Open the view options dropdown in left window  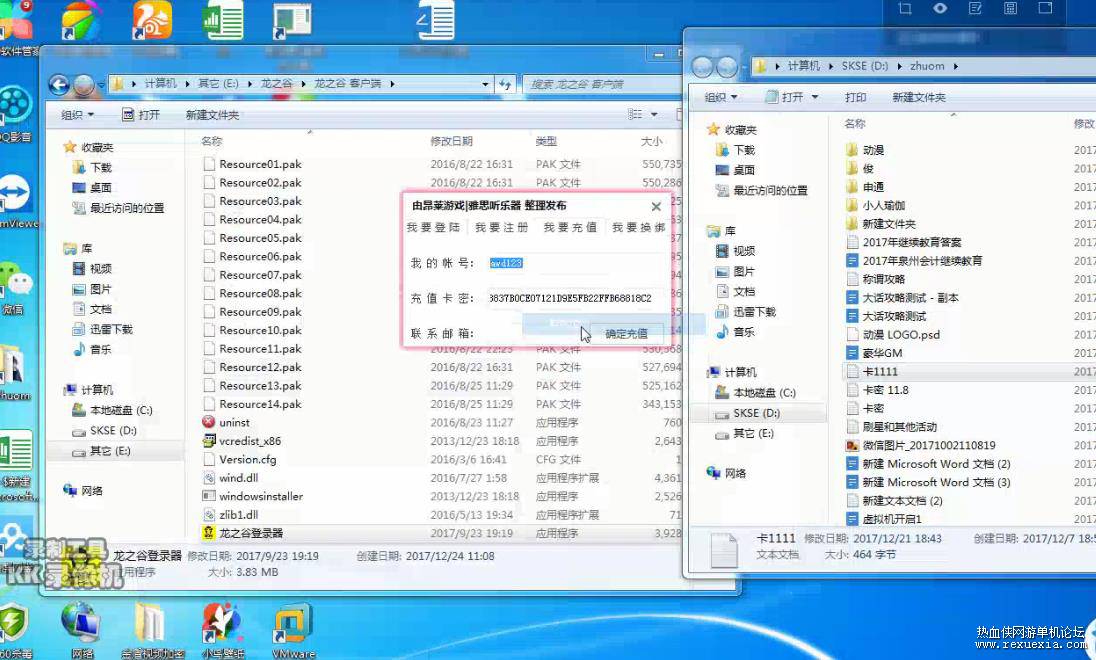click(x=654, y=115)
